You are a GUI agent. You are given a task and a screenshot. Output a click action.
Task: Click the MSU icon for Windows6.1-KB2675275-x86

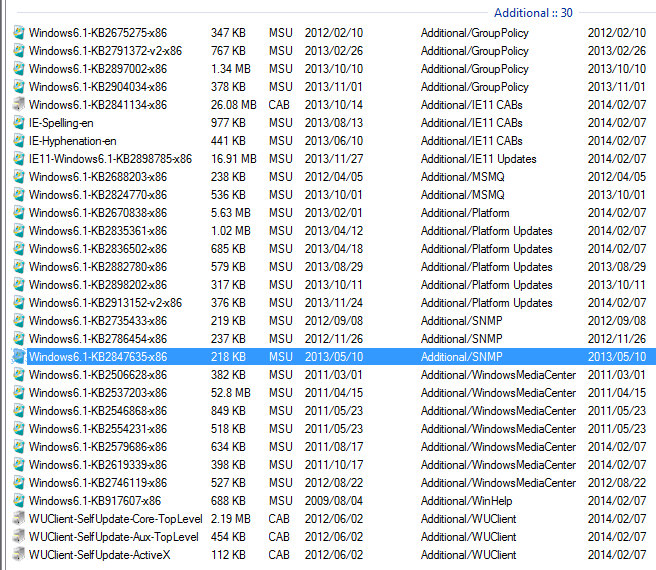tap(18, 33)
